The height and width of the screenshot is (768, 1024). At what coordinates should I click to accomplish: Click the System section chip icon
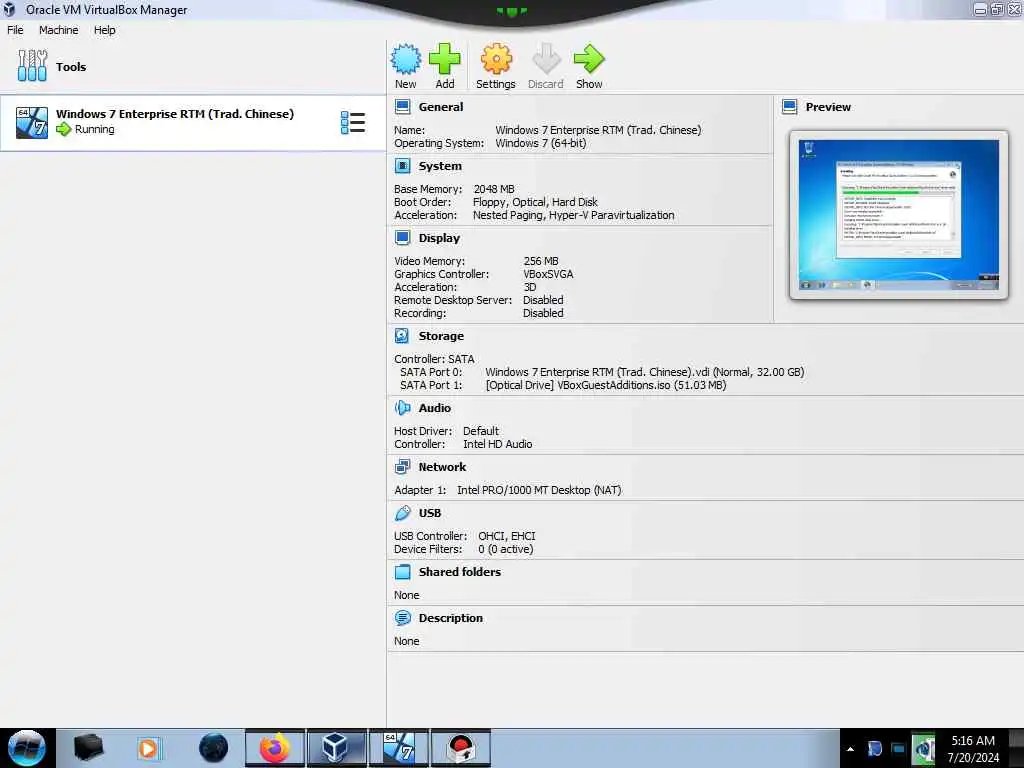point(403,166)
